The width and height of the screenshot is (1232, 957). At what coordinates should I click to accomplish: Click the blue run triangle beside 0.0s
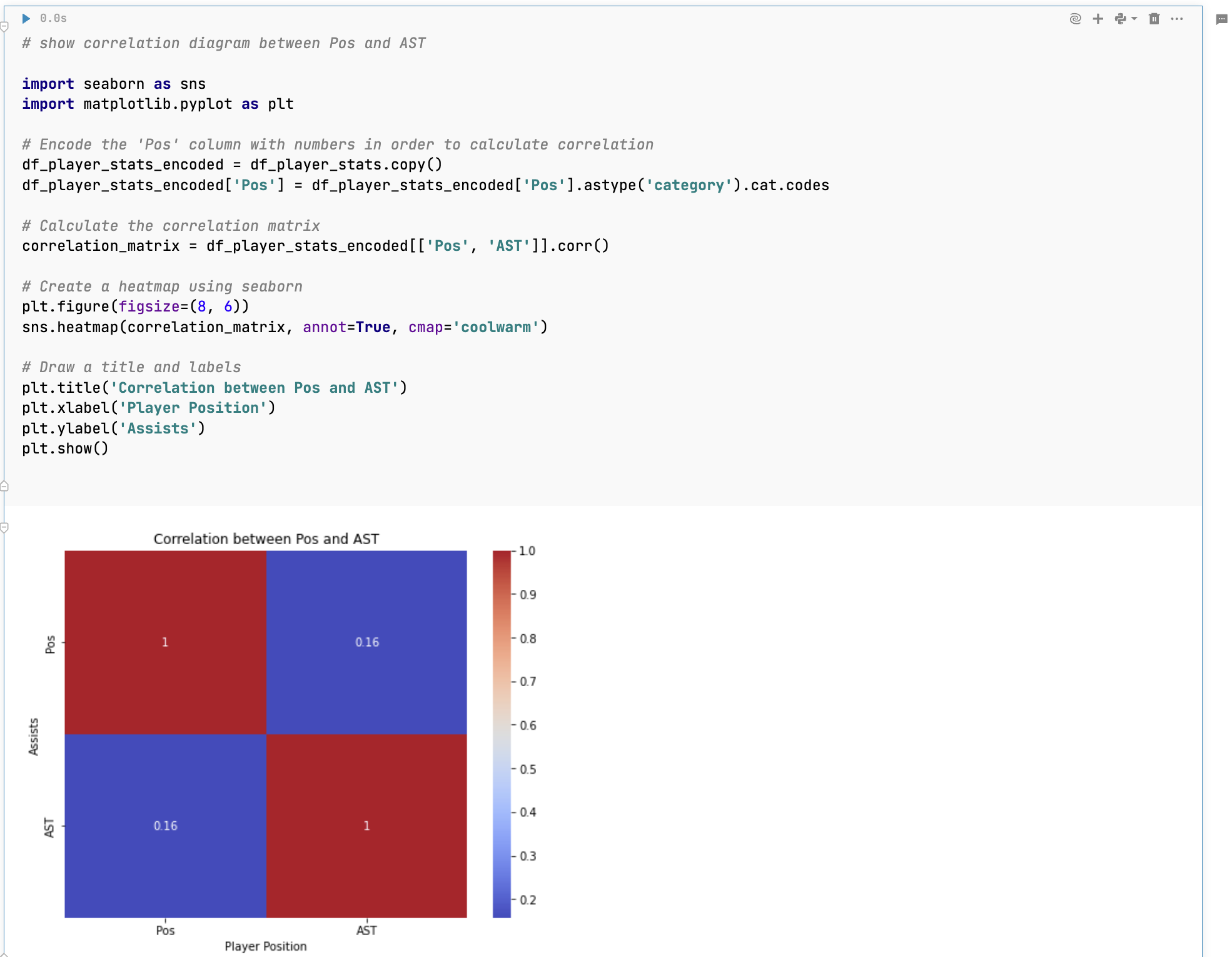26,18
